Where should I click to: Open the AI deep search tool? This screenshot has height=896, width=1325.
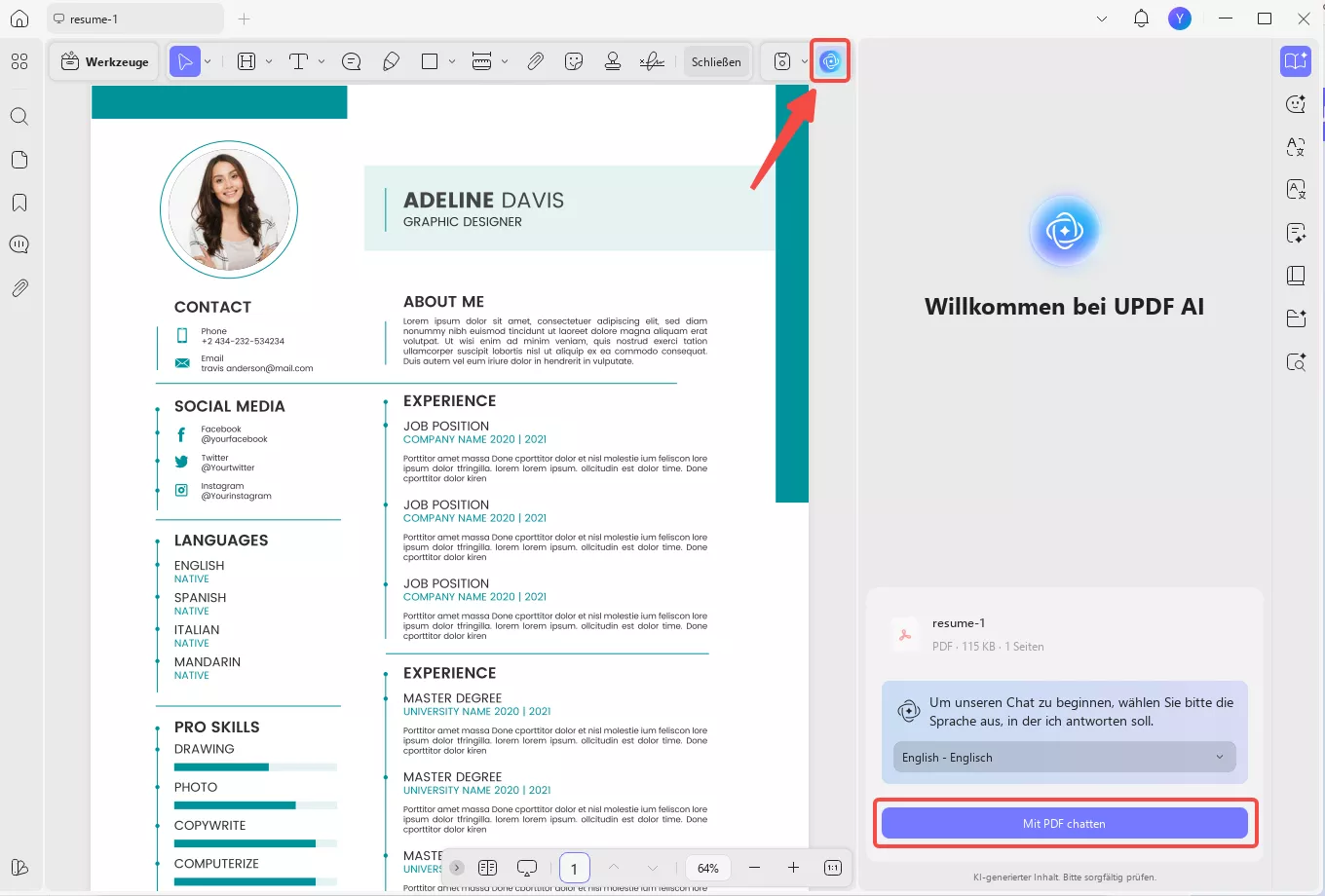(x=1296, y=362)
